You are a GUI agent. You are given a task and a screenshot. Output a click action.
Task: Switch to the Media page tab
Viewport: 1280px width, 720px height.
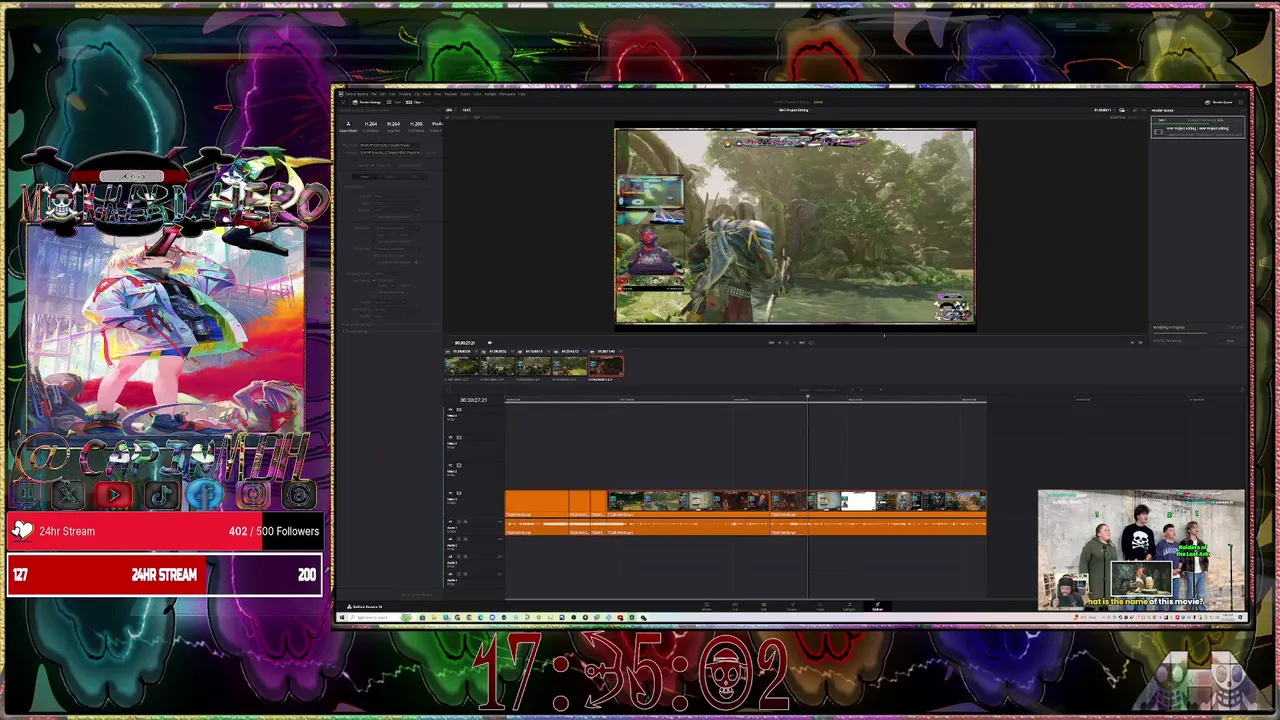pos(707,606)
